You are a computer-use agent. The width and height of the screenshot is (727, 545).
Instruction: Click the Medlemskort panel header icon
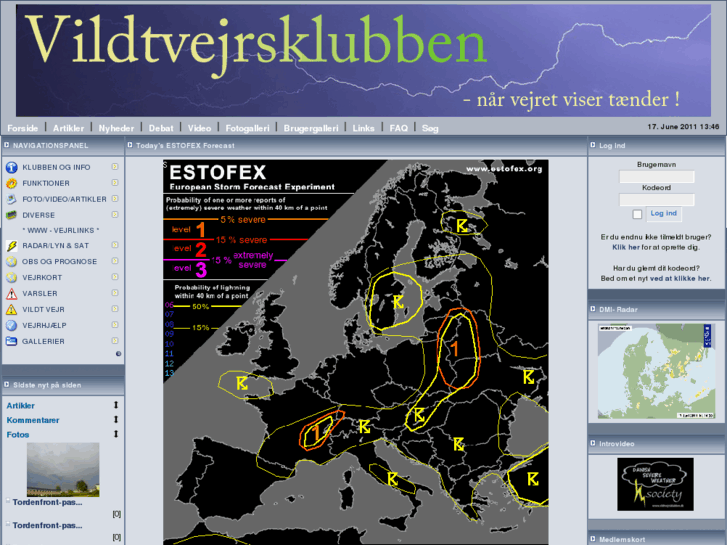[593, 539]
